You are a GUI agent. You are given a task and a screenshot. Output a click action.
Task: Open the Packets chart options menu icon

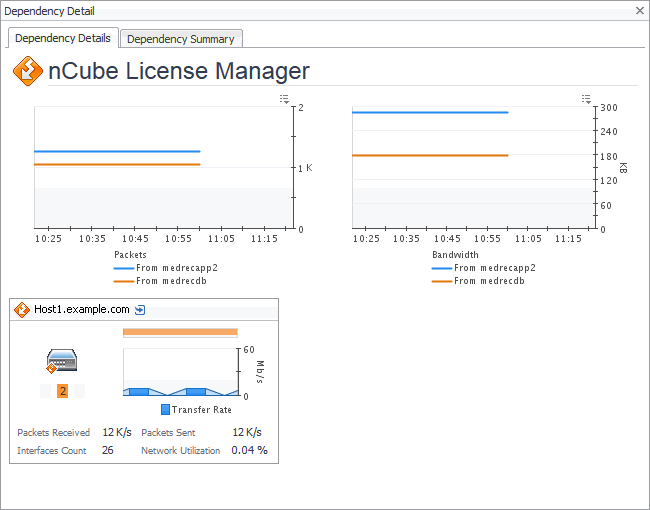tap(285, 99)
